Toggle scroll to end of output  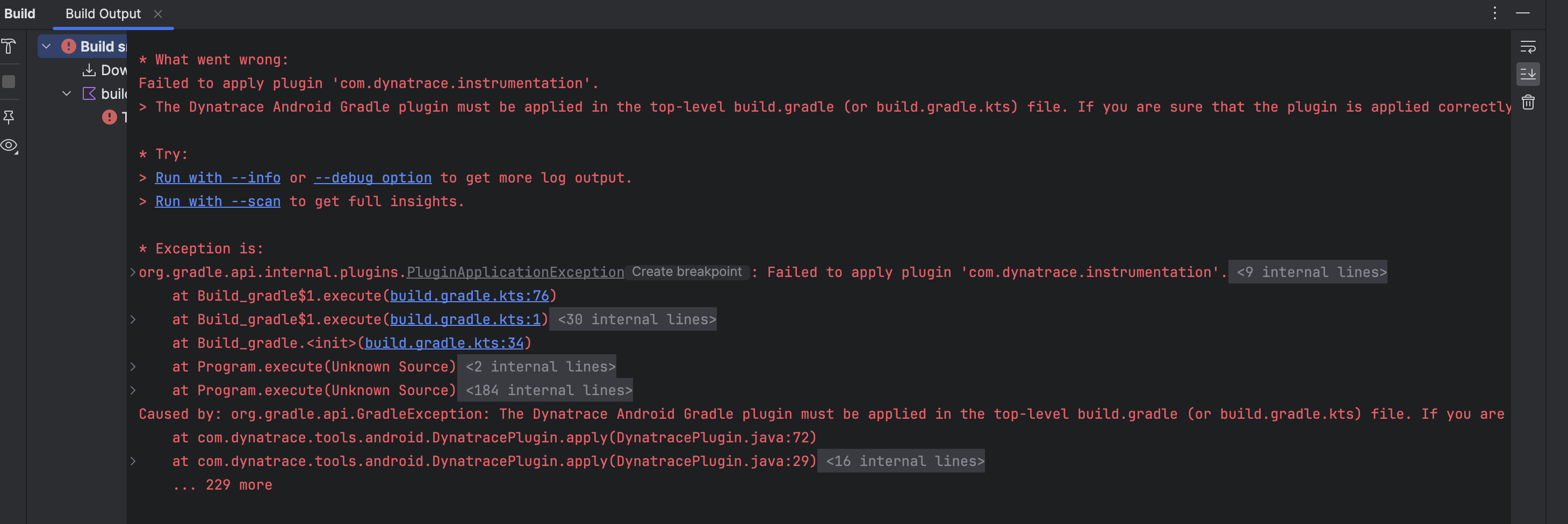(x=1528, y=74)
